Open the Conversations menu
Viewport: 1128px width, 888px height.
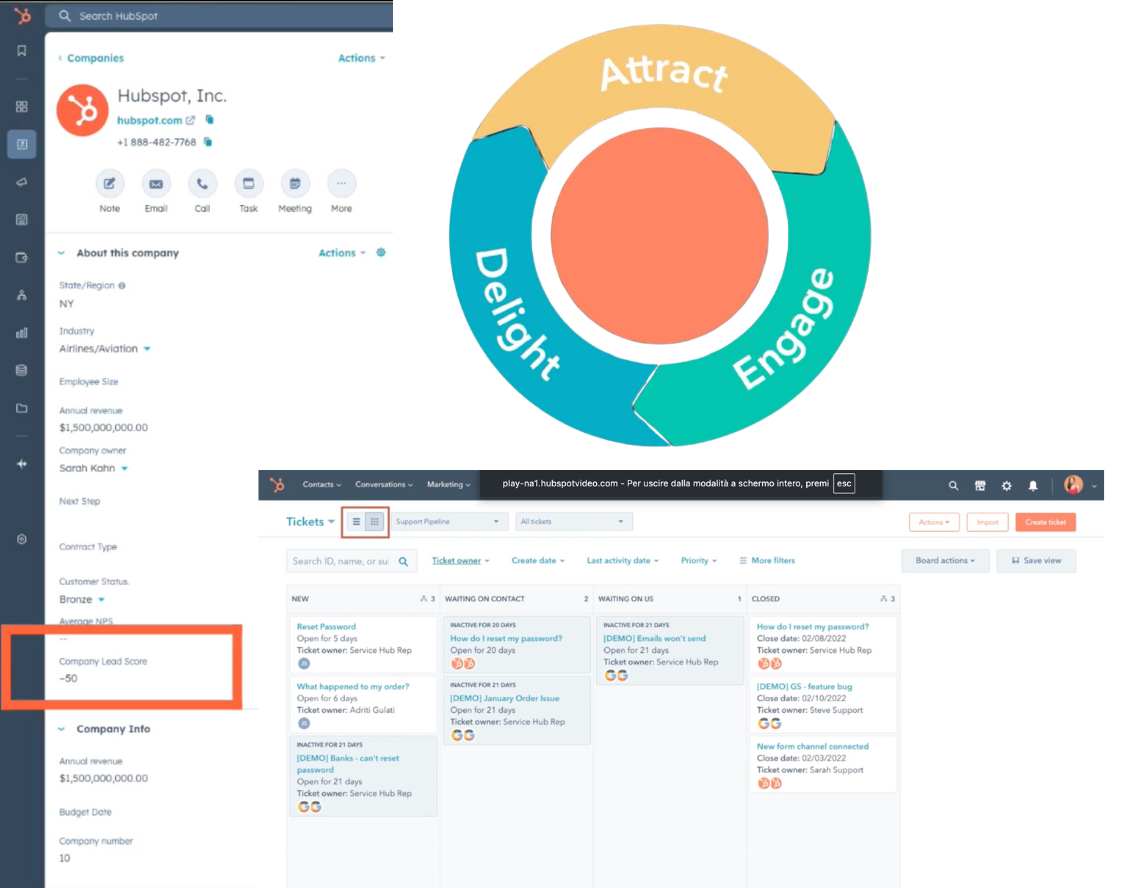pos(383,484)
